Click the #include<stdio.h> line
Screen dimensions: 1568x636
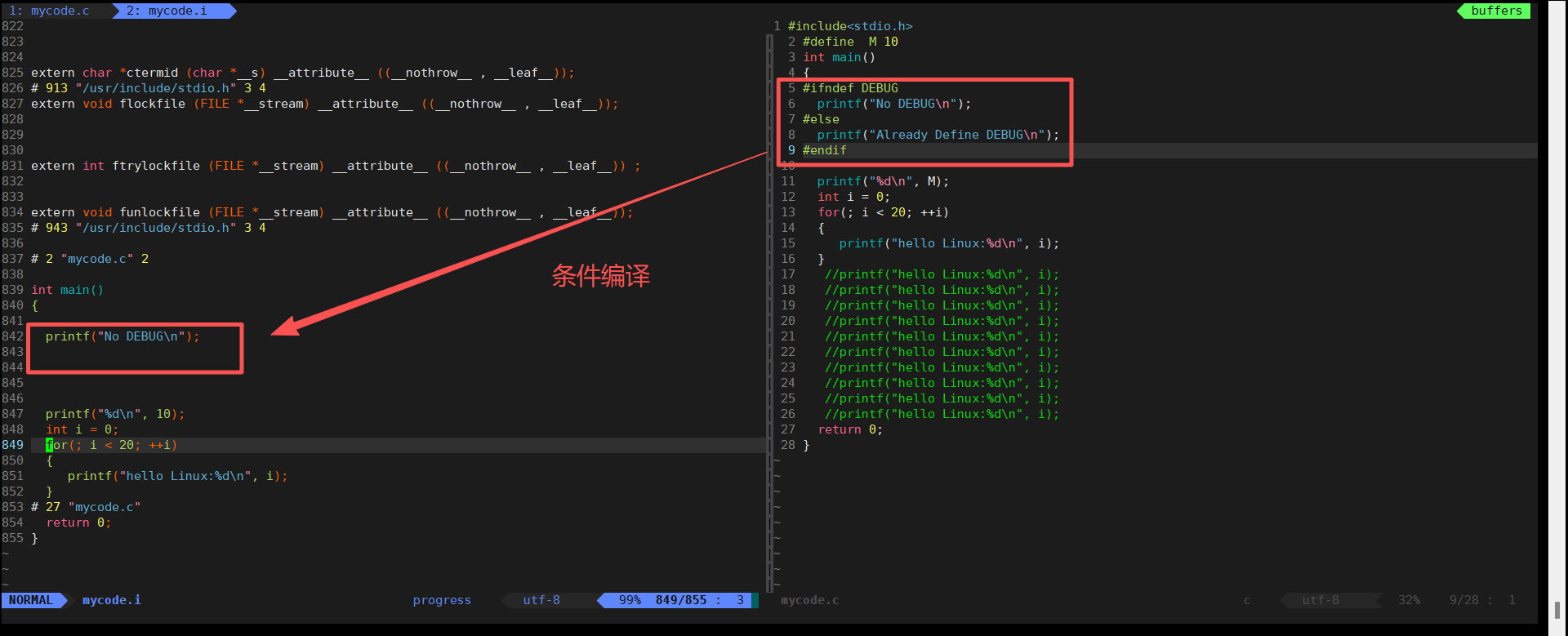click(x=850, y=26)
